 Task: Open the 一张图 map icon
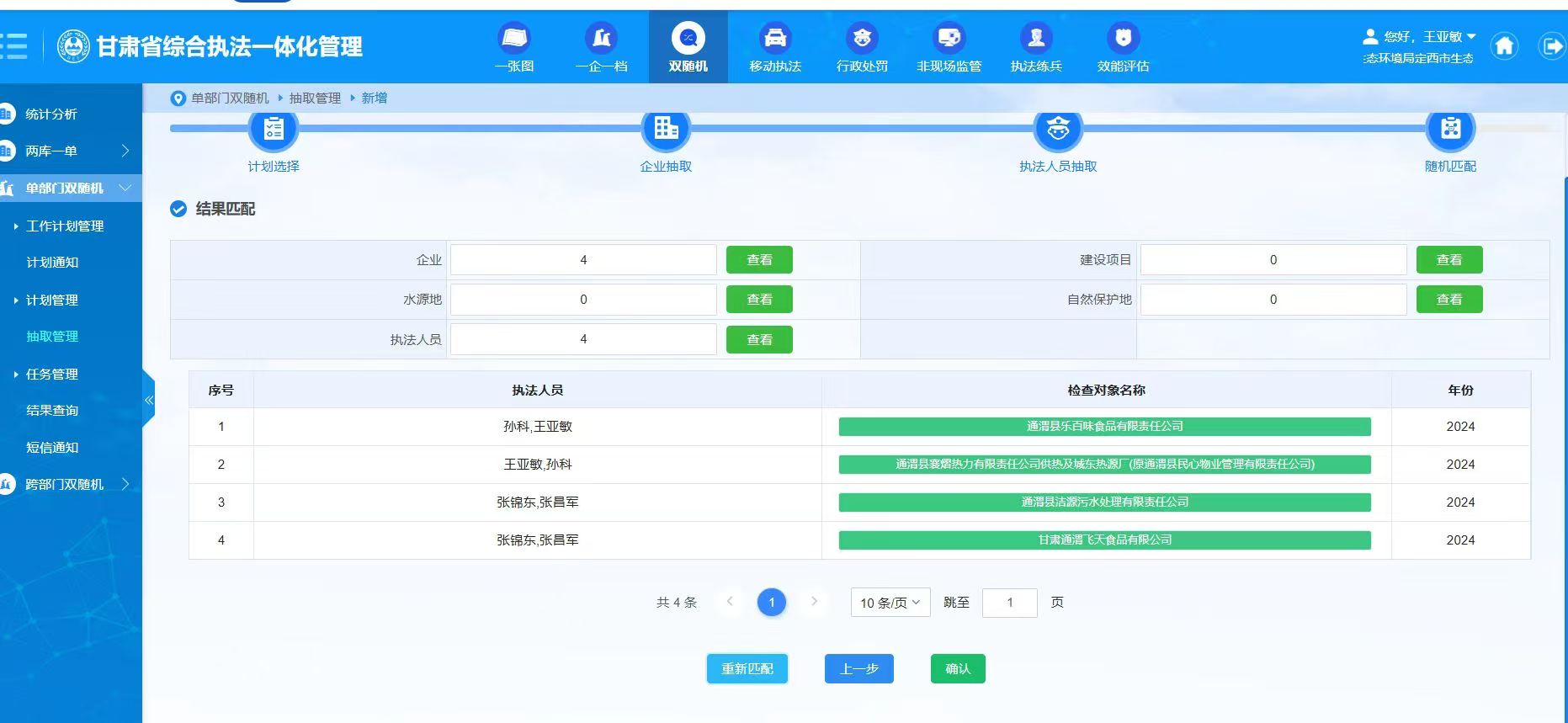[513, 39]
